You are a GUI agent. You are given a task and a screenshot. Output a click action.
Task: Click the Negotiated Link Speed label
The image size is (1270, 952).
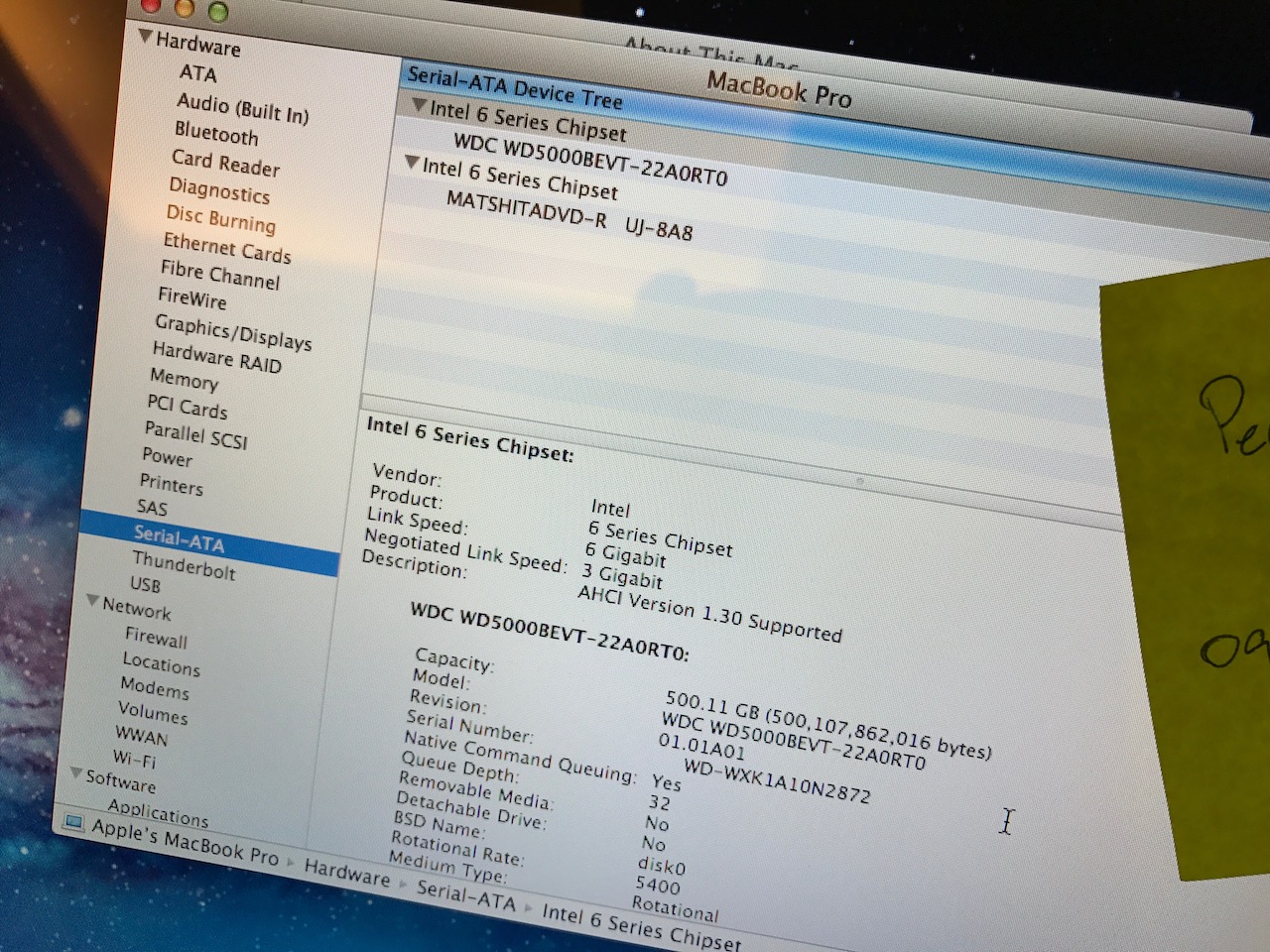coord(465,550)
